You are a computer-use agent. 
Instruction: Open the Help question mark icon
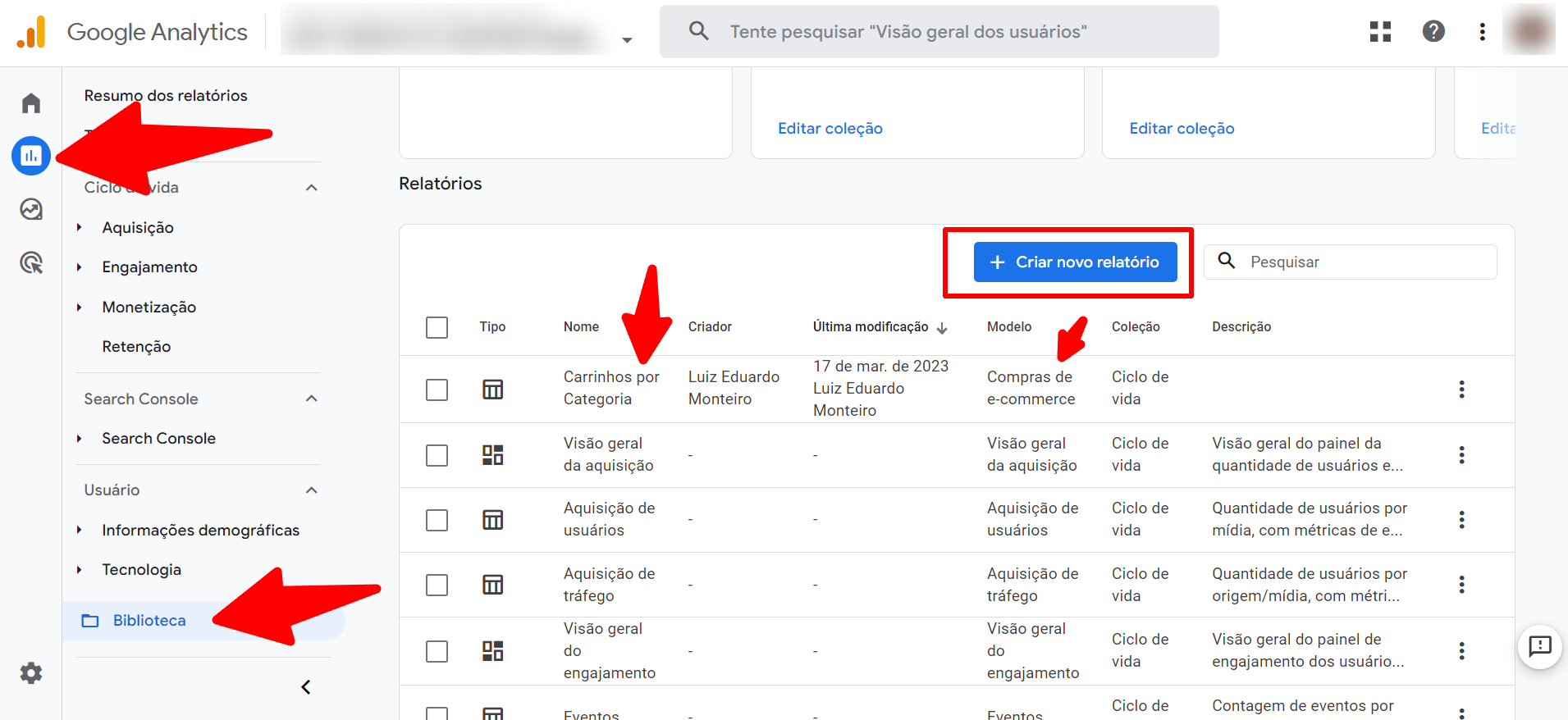pyautogui.click(x=1433, y=32)
